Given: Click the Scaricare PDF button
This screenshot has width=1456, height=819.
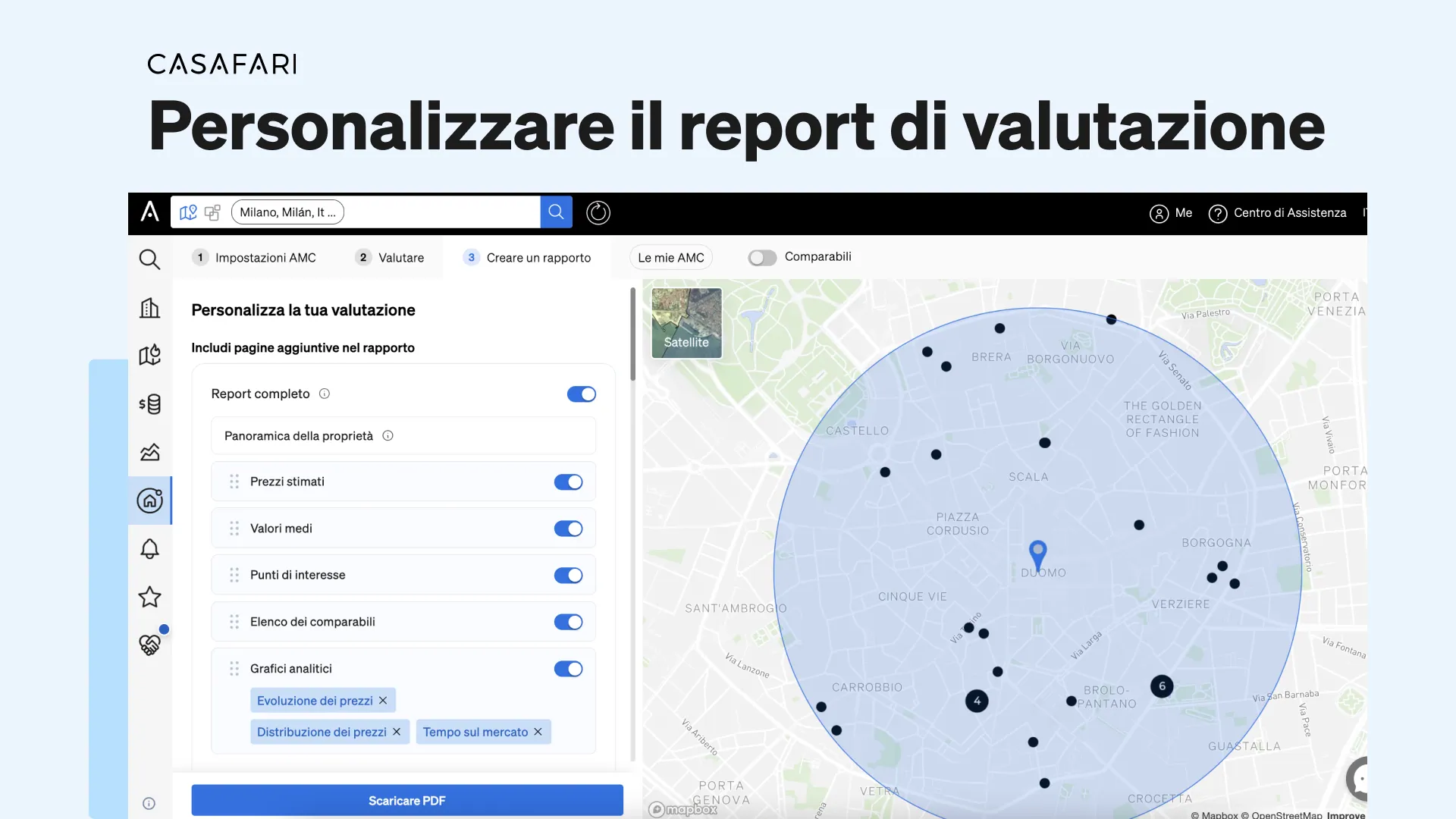Looking at the screenshot, I should (x=407, y=801).
